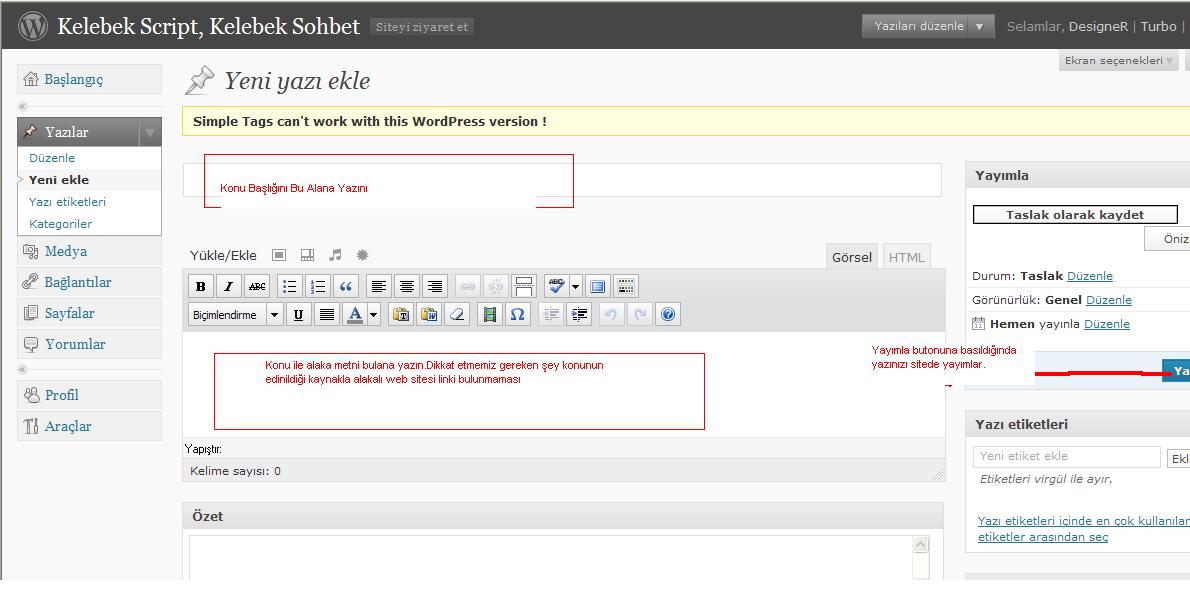
Task: Remove formatting with the eraser icon
Action: click(457, 314)
